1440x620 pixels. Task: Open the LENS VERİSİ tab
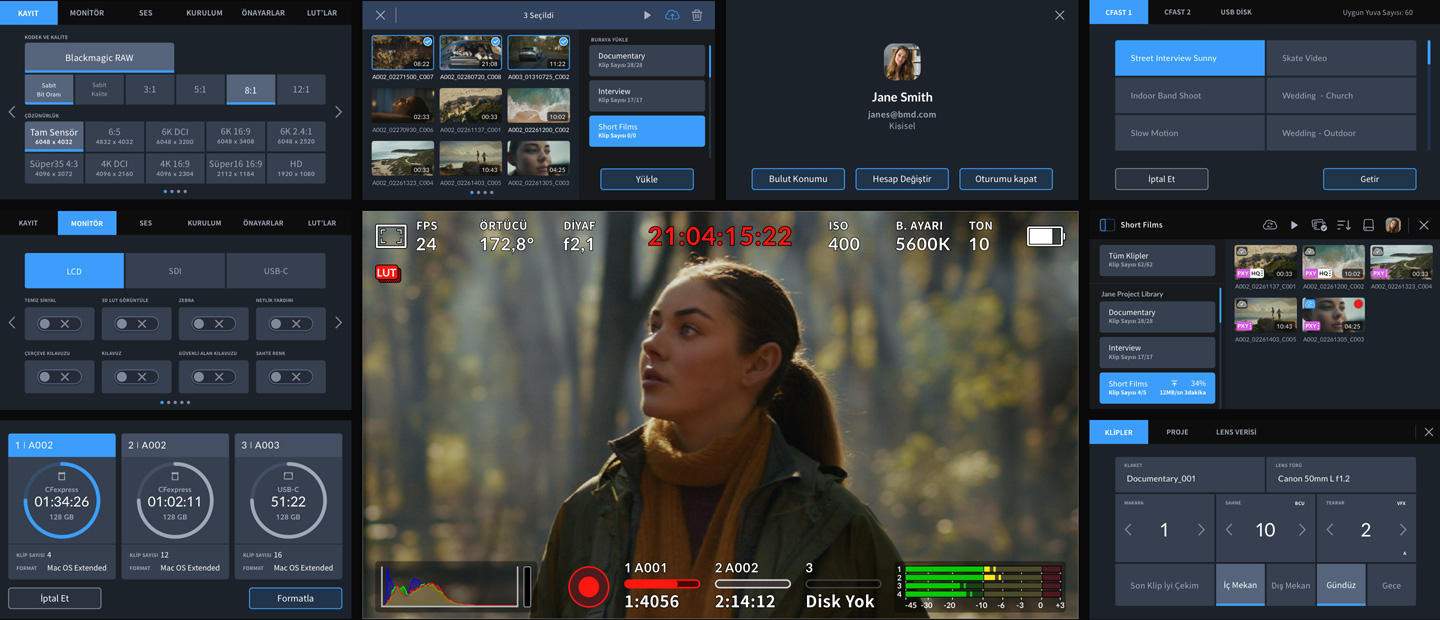click(1236, 432)
